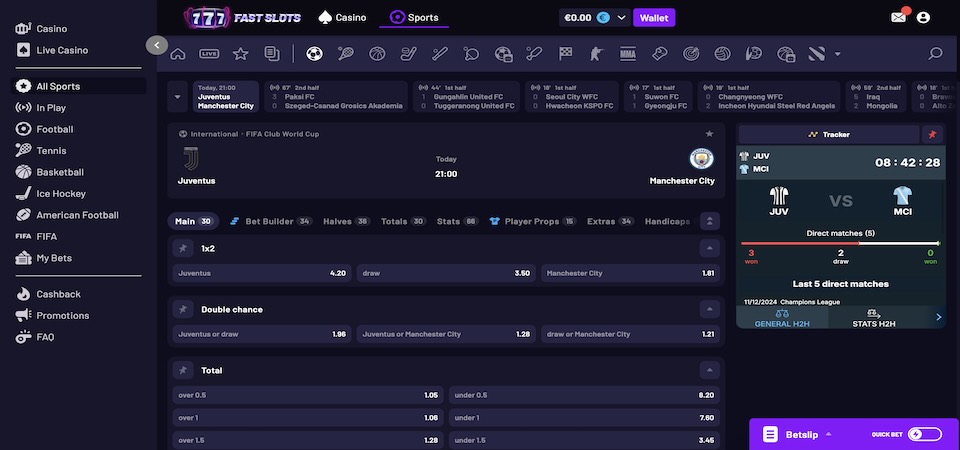This screenshot has height=450, width=960.
Task: Toggle the Quick Bet switch
Action: click(924, 434)
